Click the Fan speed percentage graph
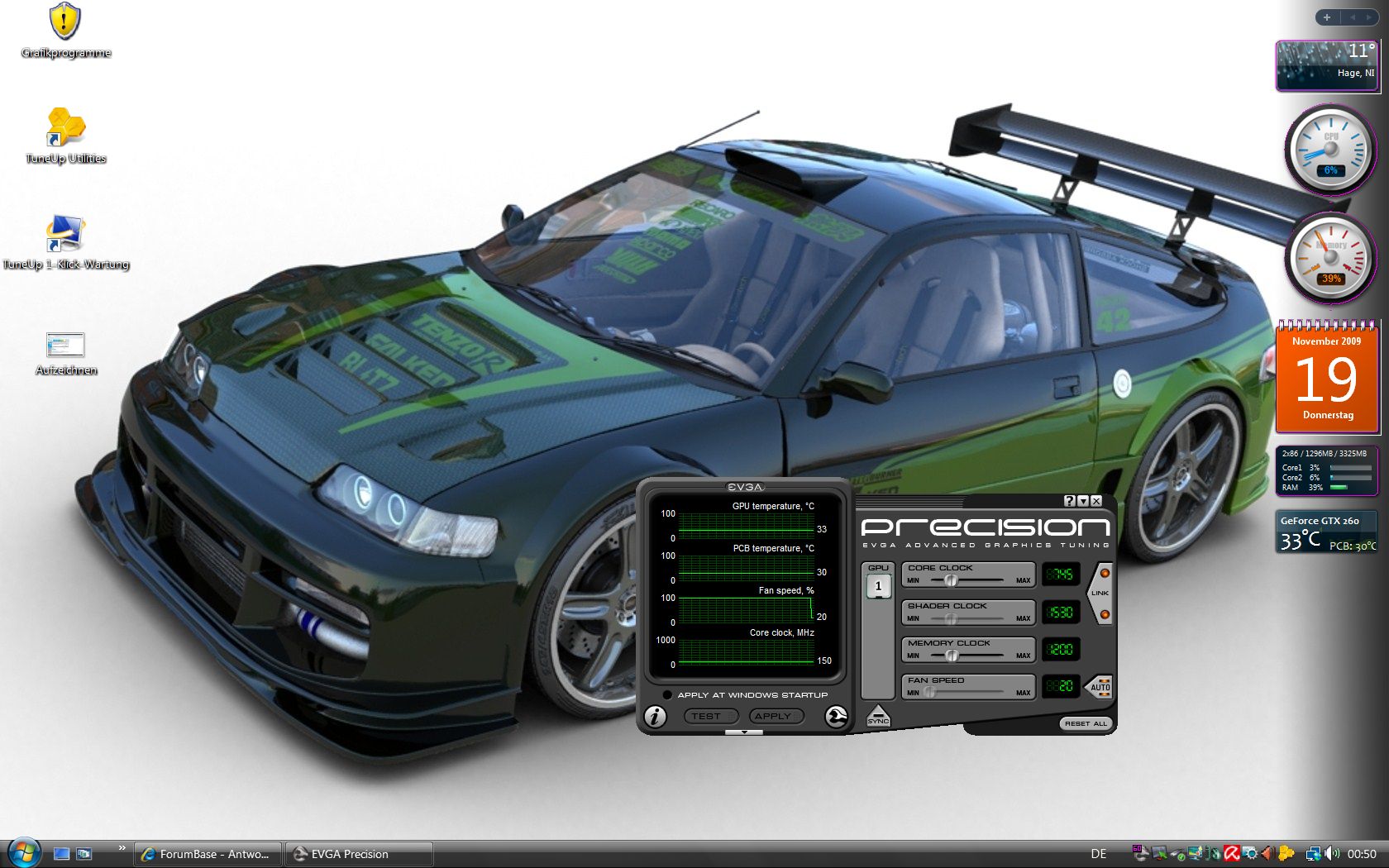 [x=747, y=609]
